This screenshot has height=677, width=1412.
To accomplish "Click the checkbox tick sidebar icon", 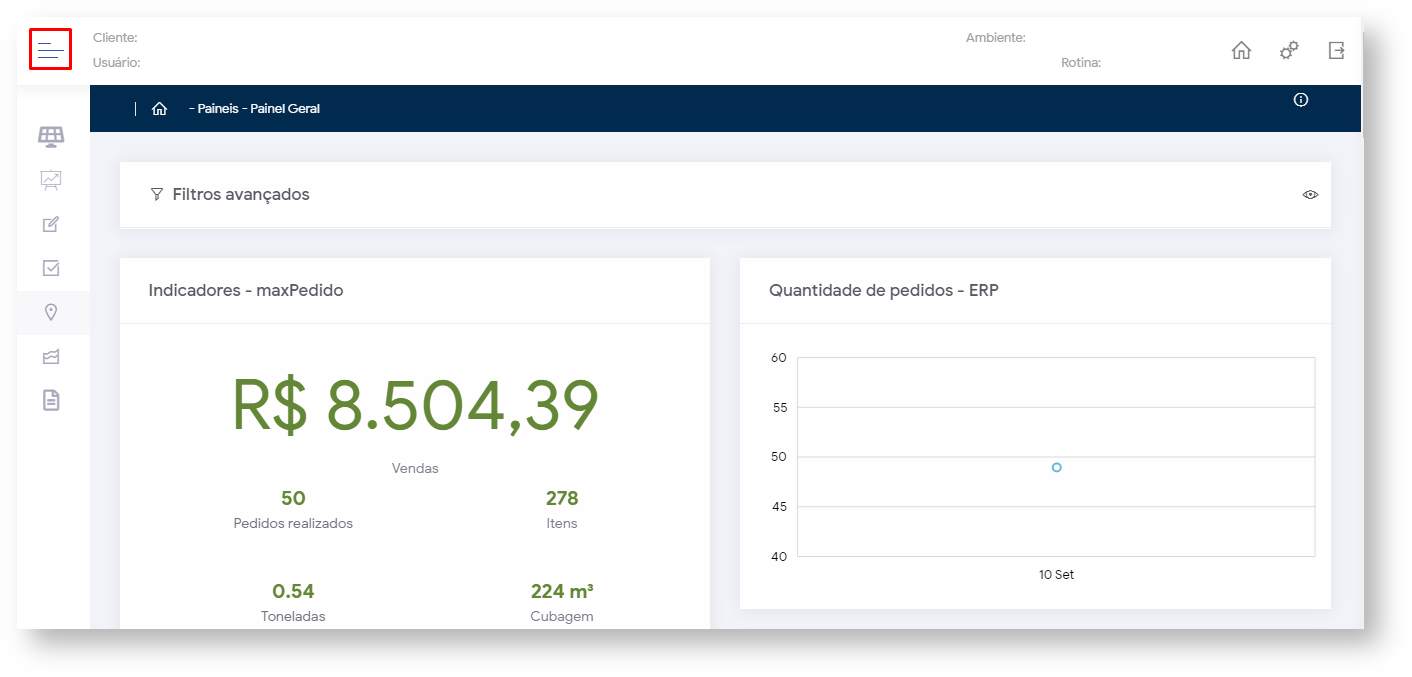I will pyautogui.click(x=51, y=268).
